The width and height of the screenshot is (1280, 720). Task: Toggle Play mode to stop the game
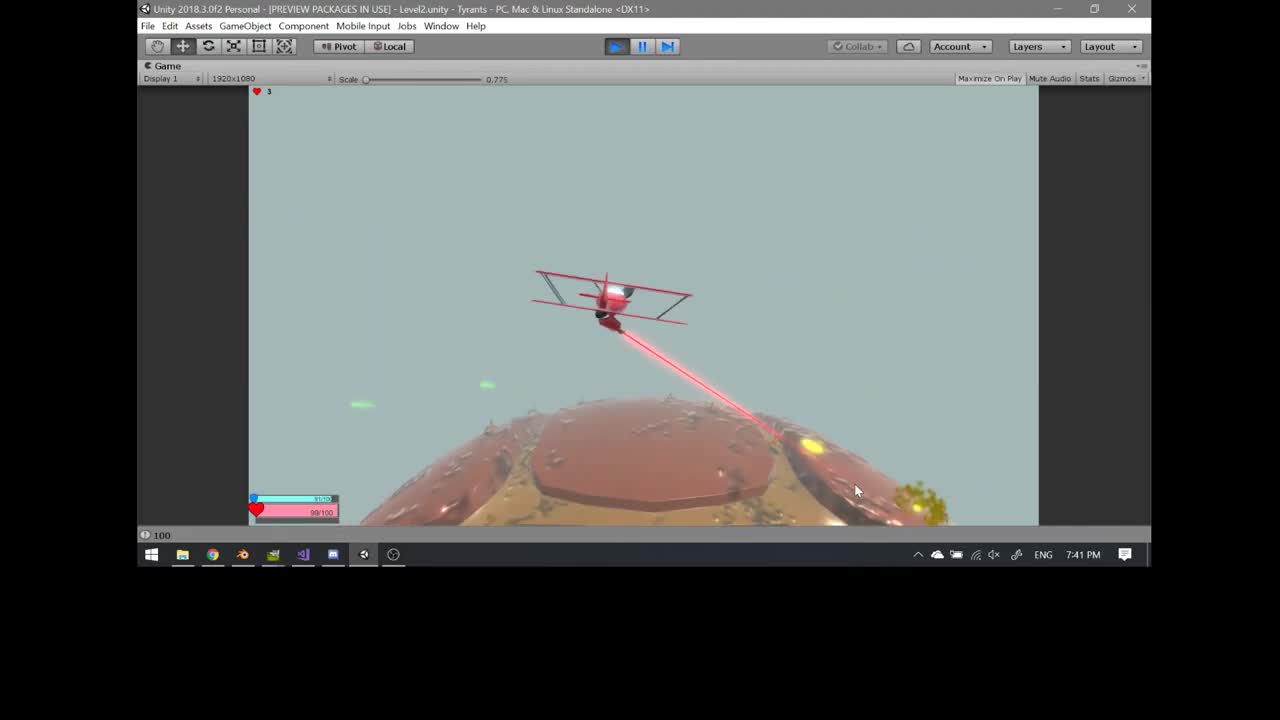coord(616,46)
